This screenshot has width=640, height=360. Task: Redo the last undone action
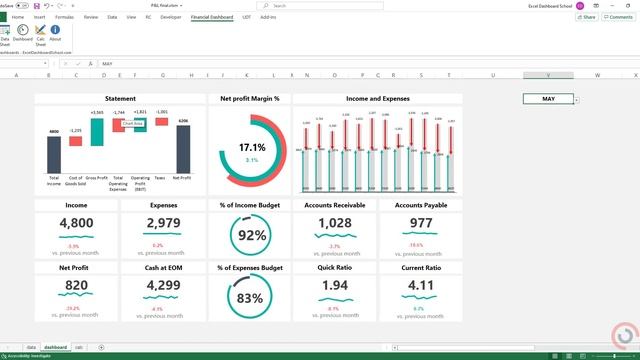tap(60, 6)
